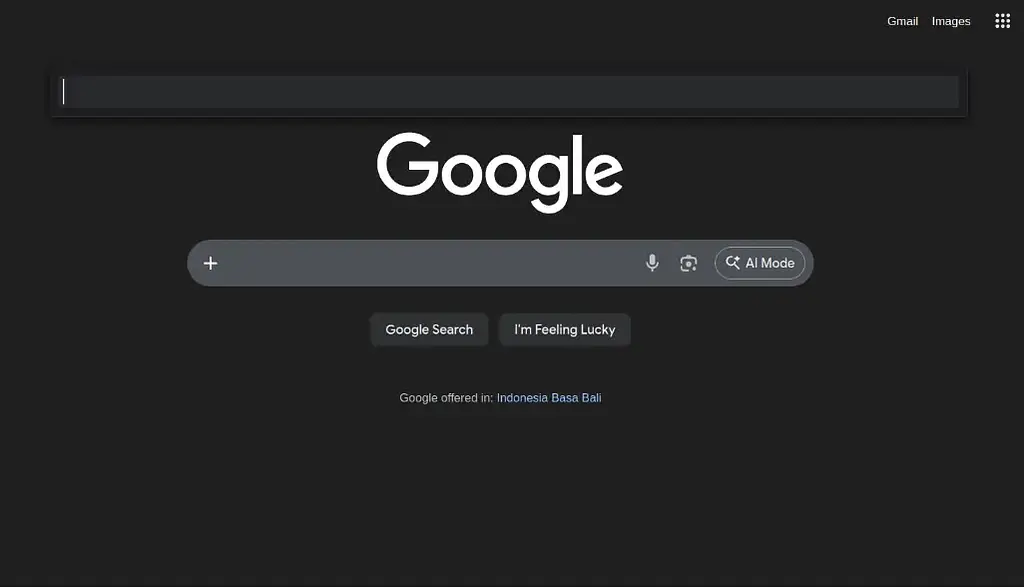This screenshot has height=587, width=1024.
Task: Go to Google Images link
Action: pos(951,22)
